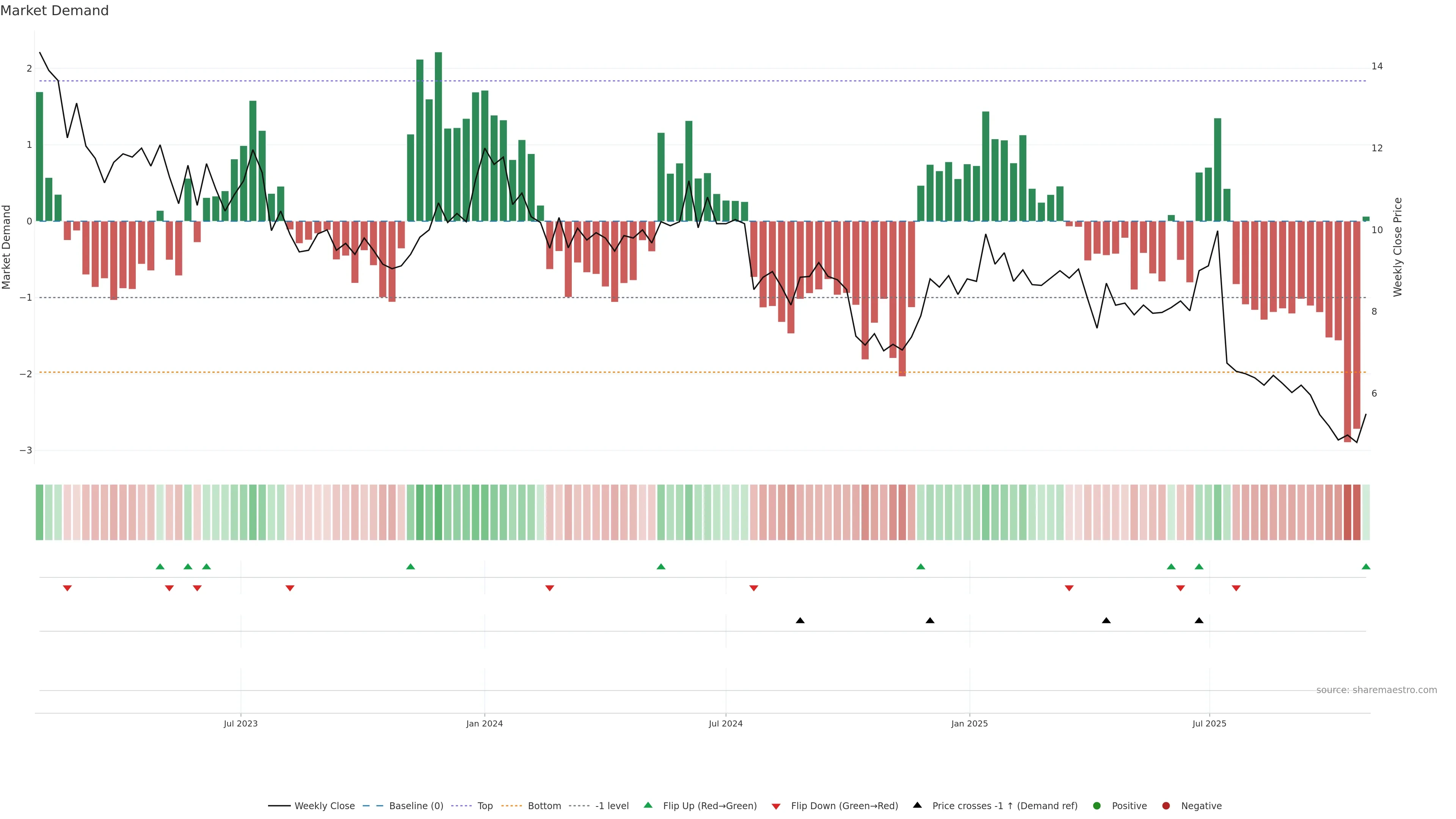The image size is (1456, 819).
Task: Click the Negative red dot legend icon
Action: point(1166,805)
